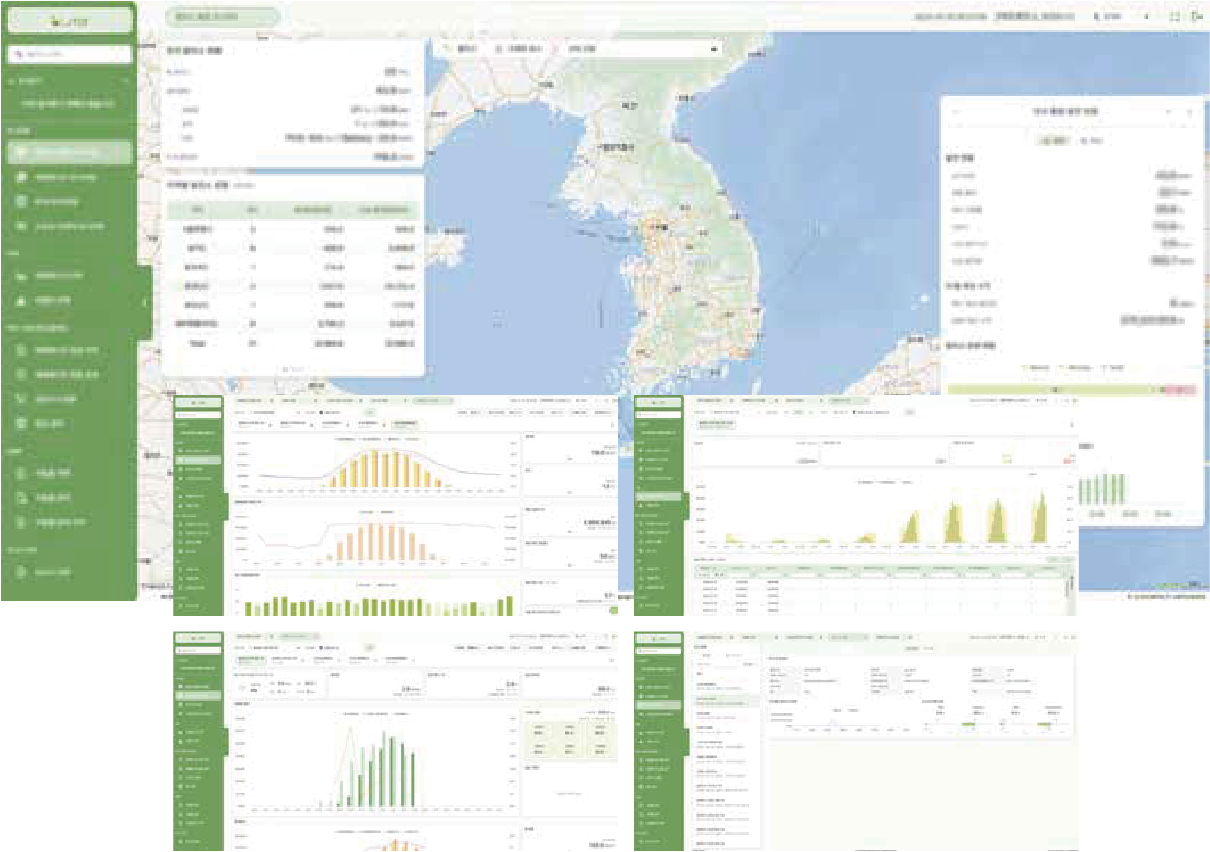Click the back arrow in the right status panel
The width and height of the screenshot is (1210, 852).
point(955,112)
